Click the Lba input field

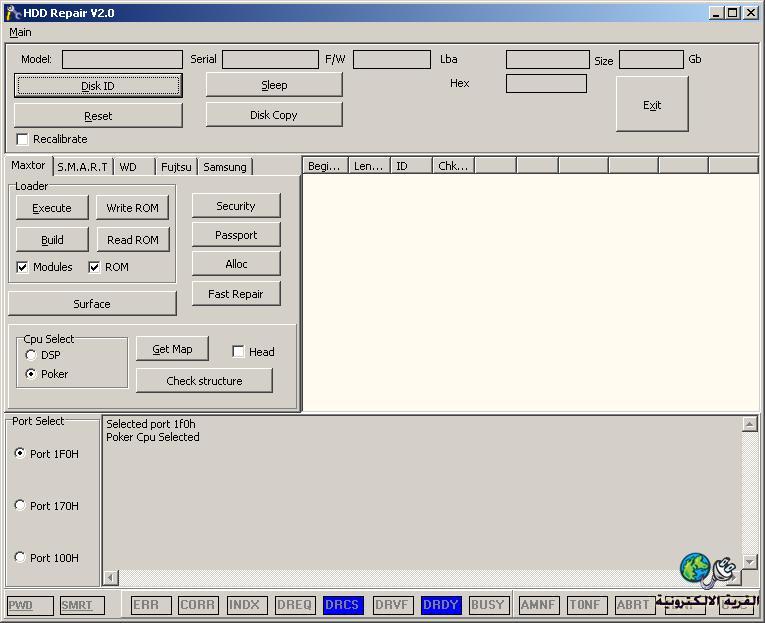pos(547,60)
